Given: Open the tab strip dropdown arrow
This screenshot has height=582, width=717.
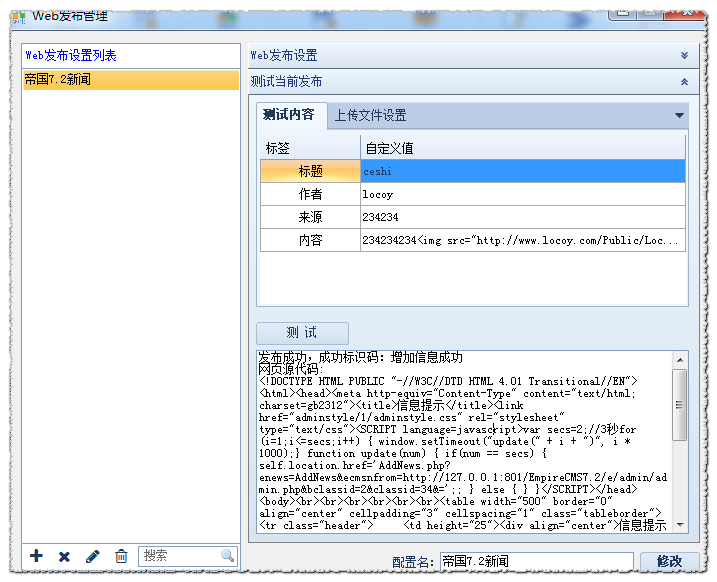Looking at the screenshot, I should pyautogui.click(x=679, y=116).
